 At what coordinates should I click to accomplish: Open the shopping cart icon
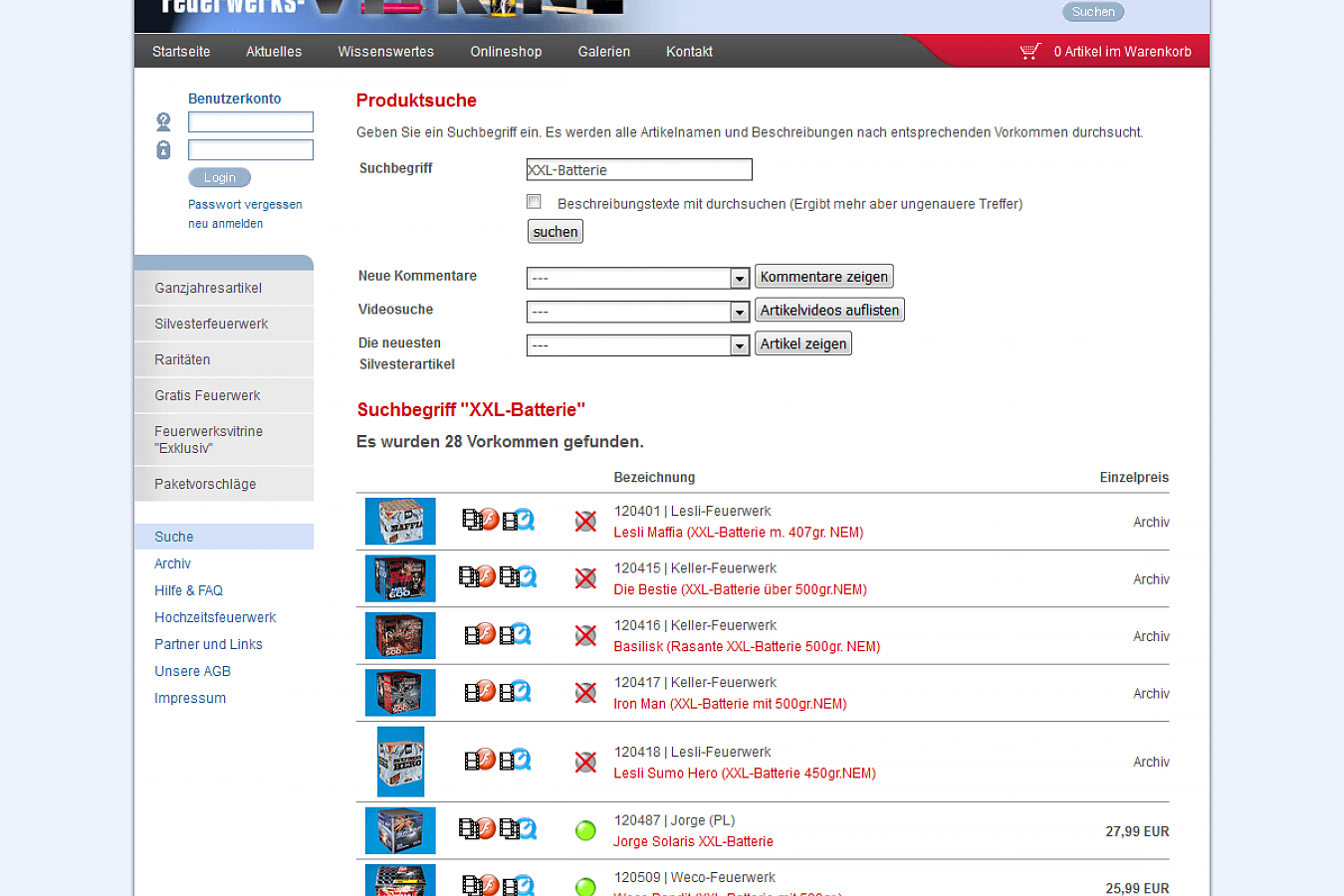click(x=1030, y=51)
